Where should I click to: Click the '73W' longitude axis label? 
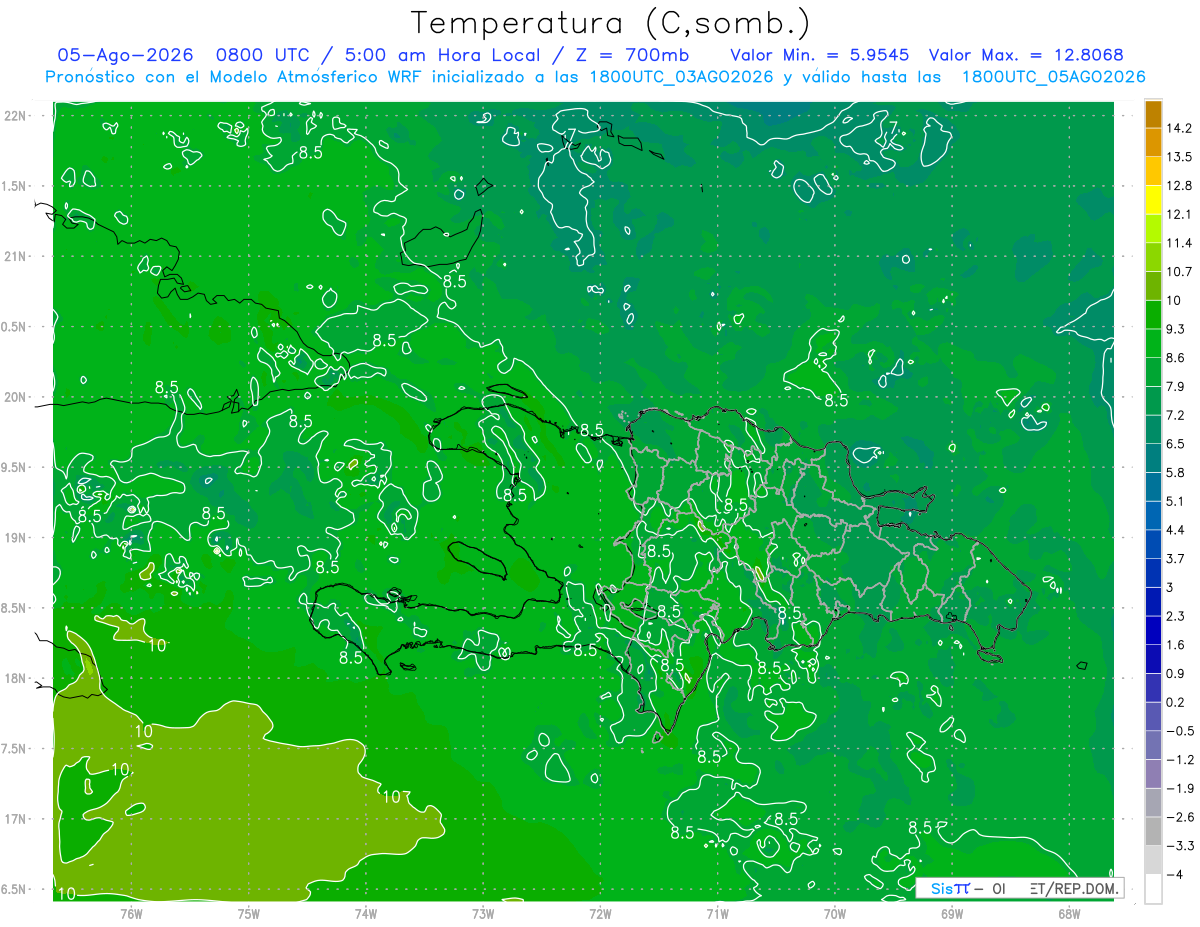tap(483, 914)
